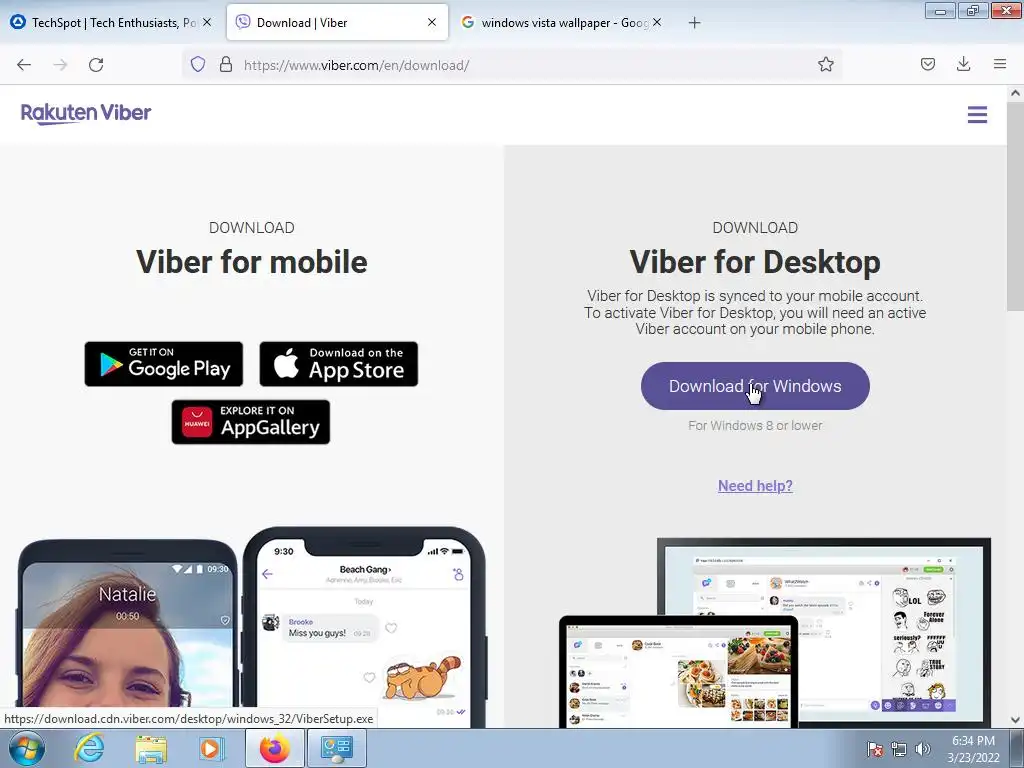Reload the current Viber page
The height and width of the screenshot is (768, 1024).
coord(96,65)
